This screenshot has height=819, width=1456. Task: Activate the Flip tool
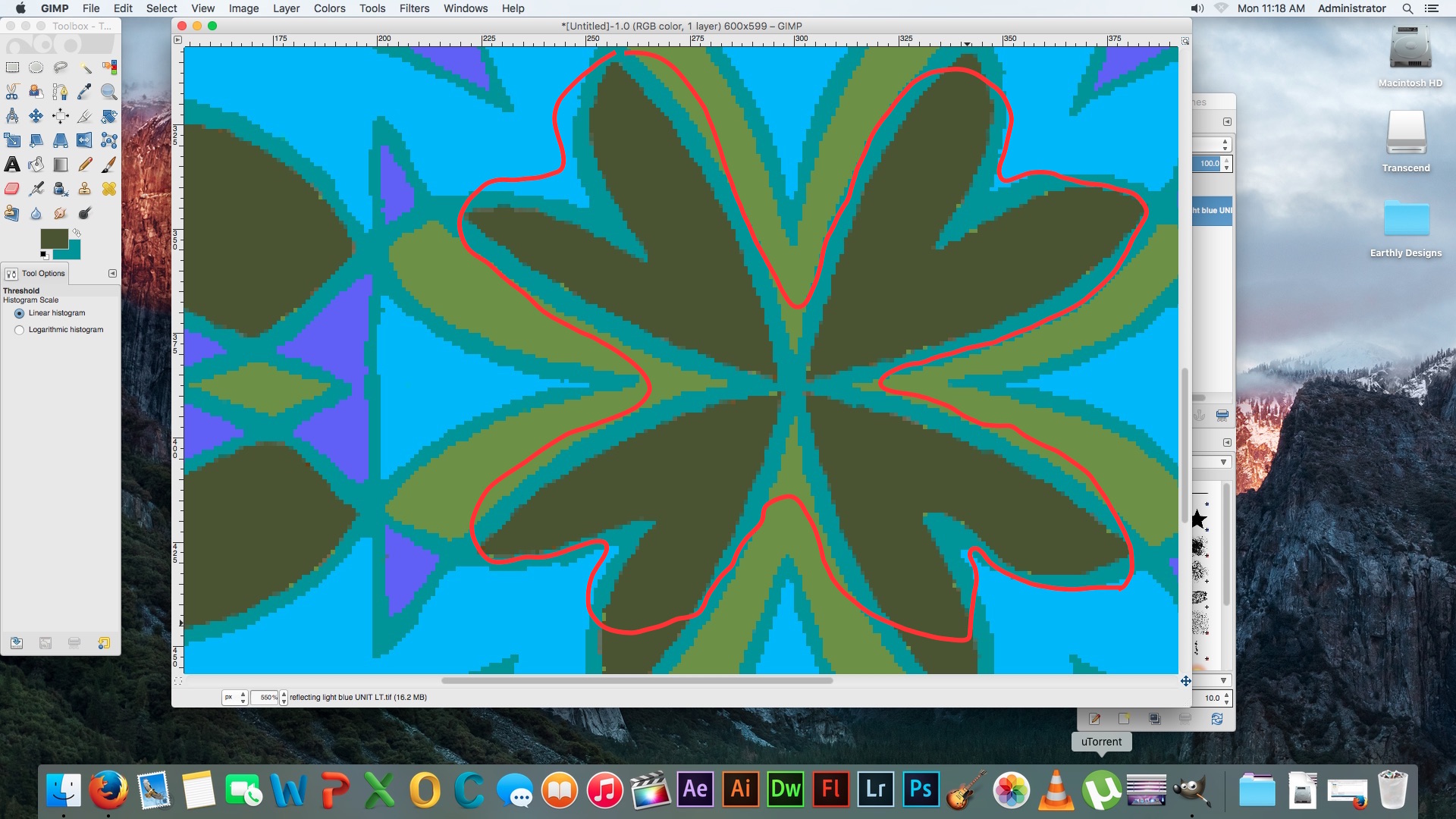pos(84,140)
